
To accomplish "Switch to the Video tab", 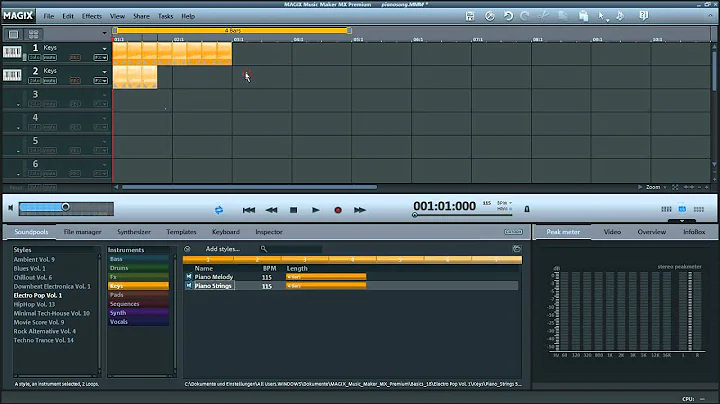I will [x=612, y=232].
